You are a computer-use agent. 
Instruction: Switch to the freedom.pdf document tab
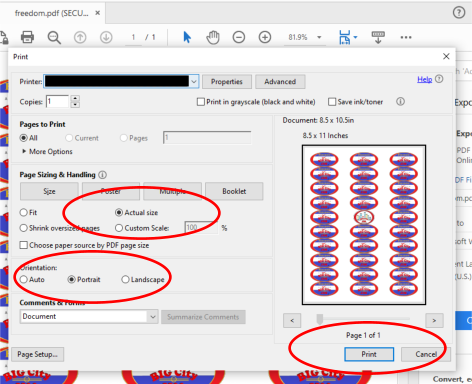click(x=52, y=13)
